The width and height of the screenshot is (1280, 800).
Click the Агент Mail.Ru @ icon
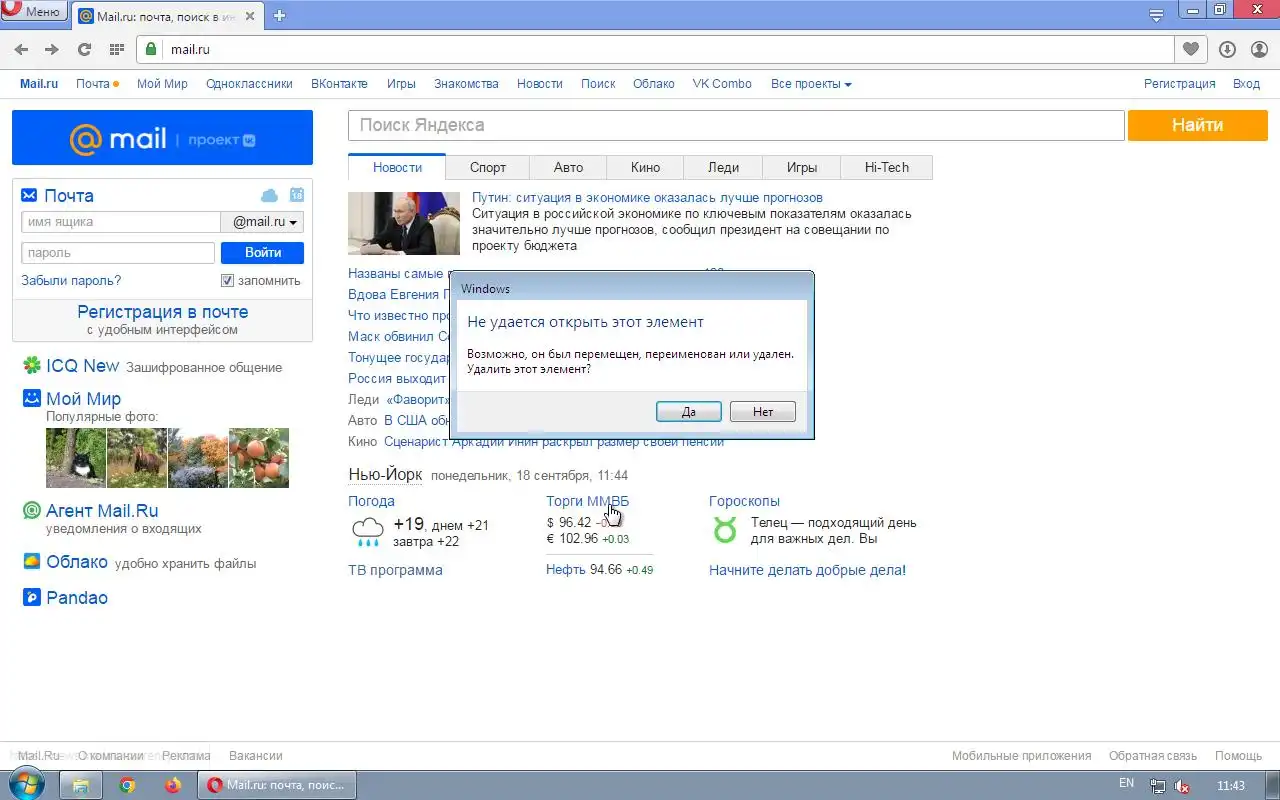tap(32, 511)
